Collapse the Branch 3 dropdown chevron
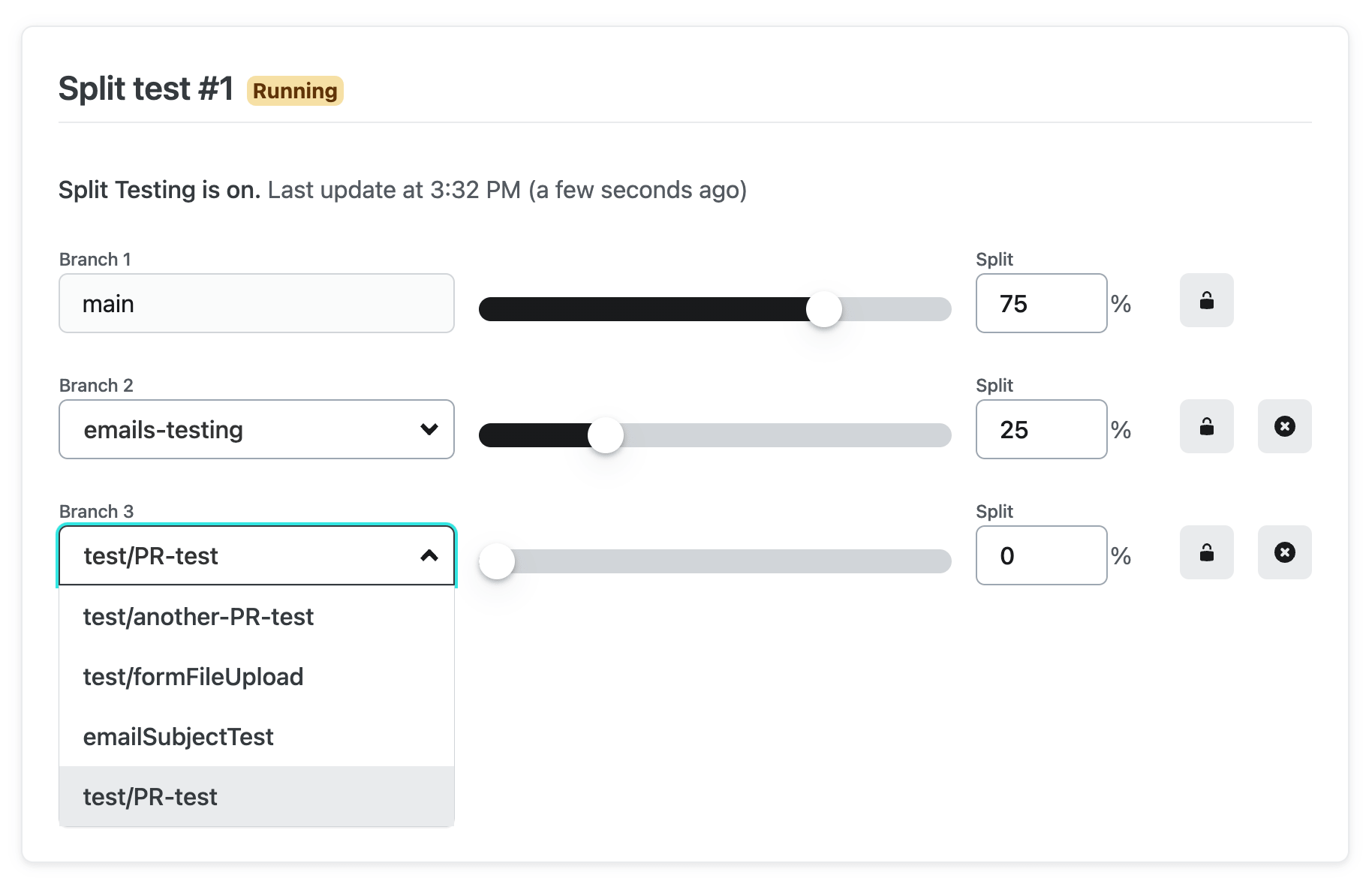The height and width of the screenshot is (887, 1372). 429,556
